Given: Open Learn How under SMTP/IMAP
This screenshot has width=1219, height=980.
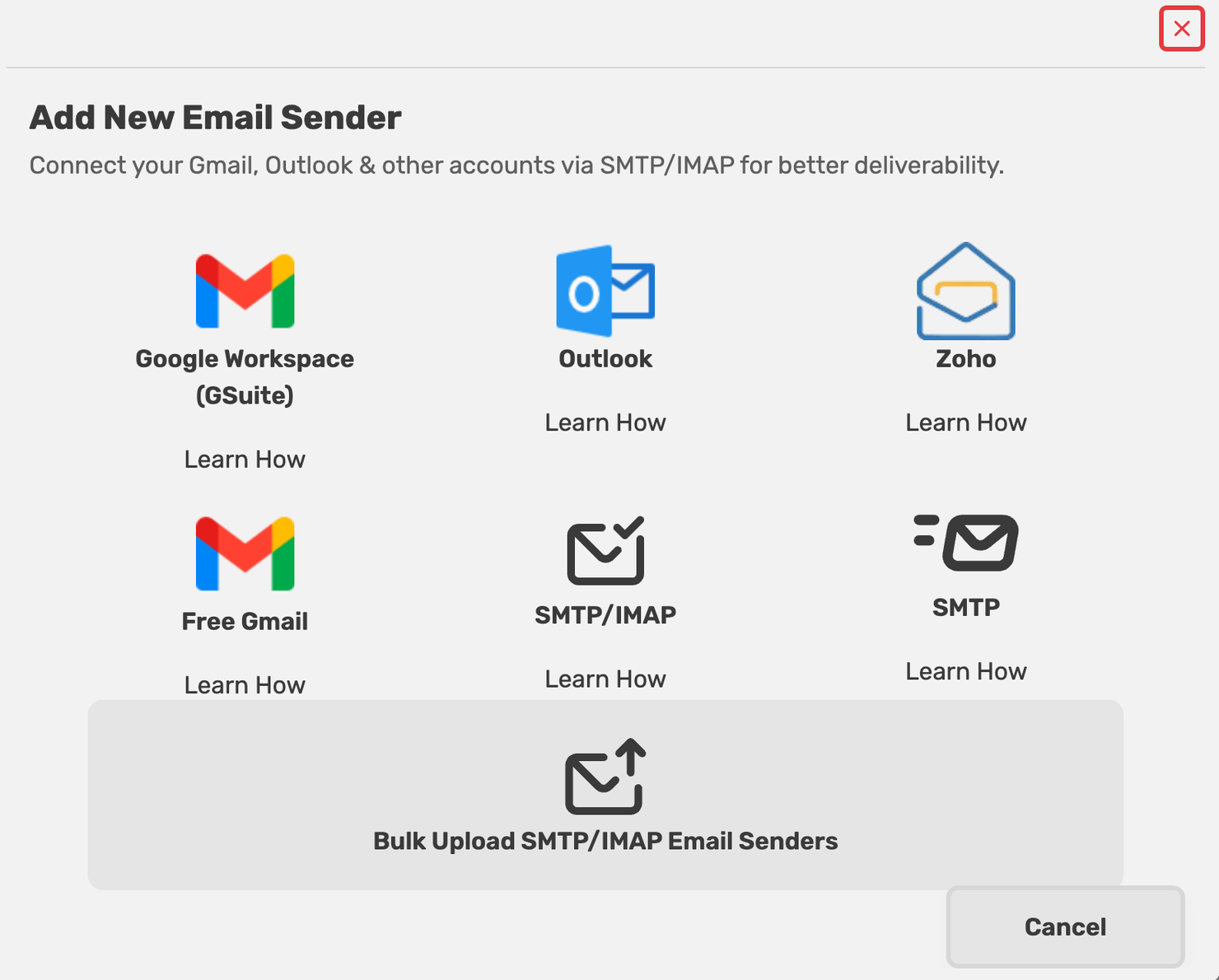Looking at the screenshot, I should [605, 679].
